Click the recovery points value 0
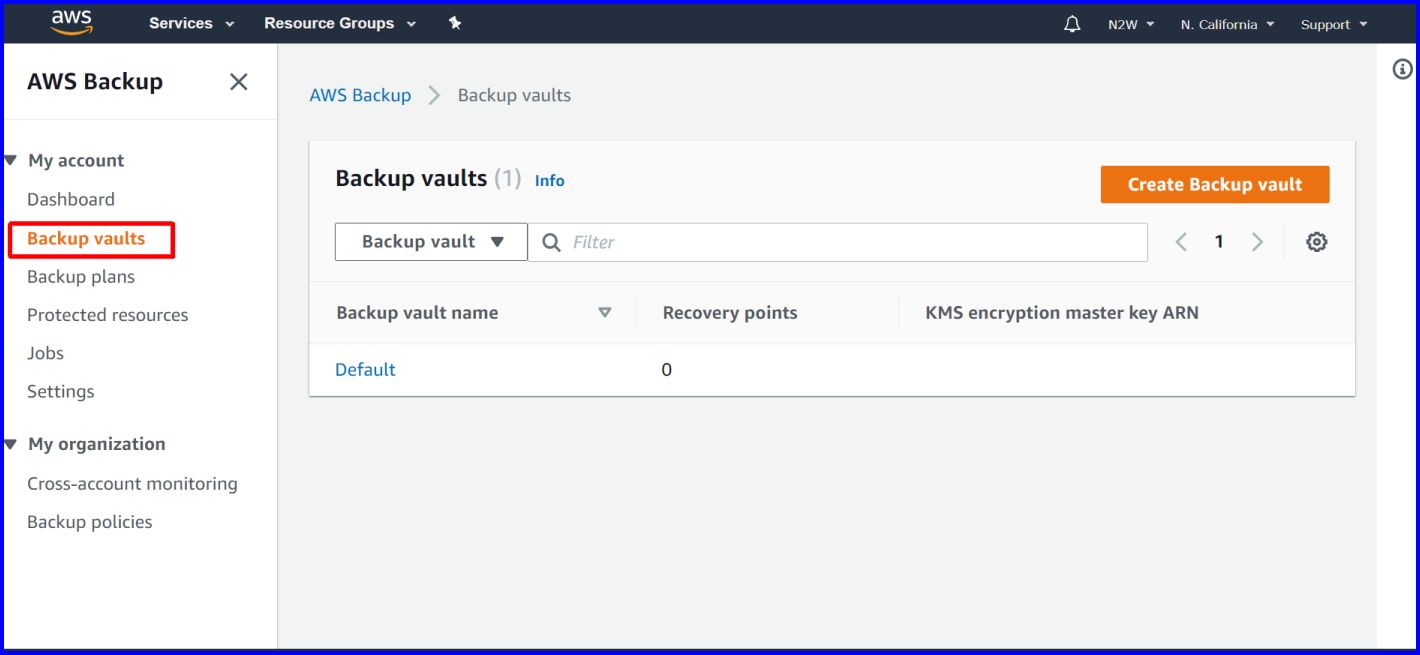 667,370
